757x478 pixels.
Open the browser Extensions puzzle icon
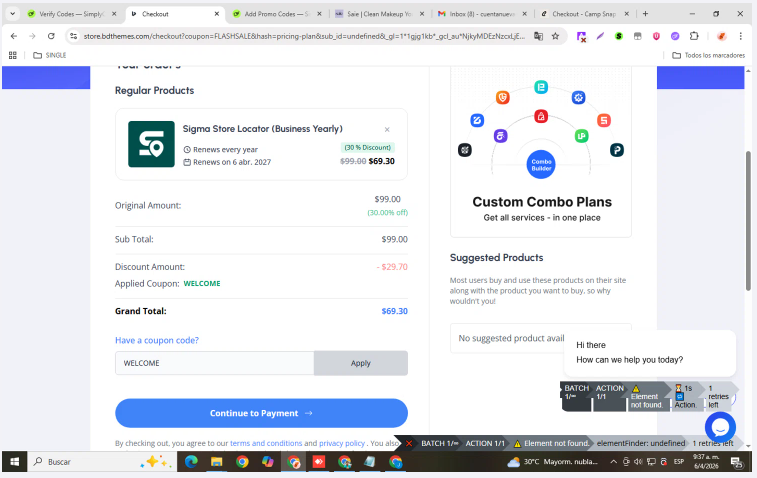click(x=692, y=35)
